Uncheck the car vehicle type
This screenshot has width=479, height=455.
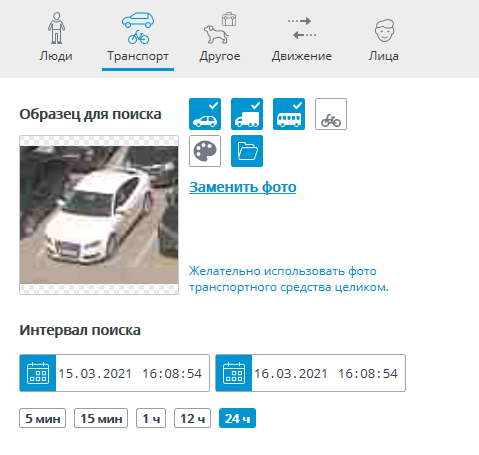click(x=205, y=114)
